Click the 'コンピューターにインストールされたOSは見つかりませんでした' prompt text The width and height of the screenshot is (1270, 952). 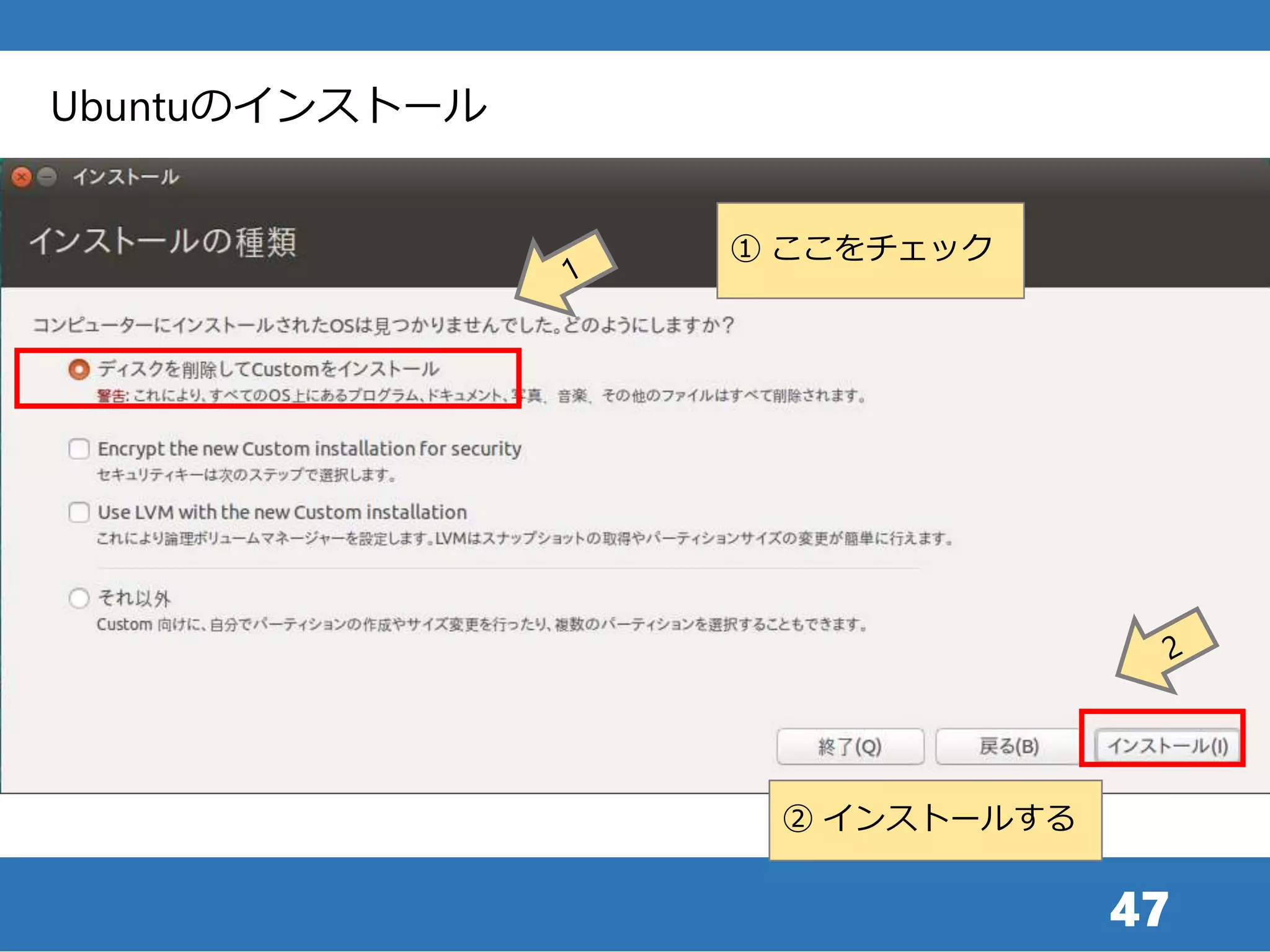296,325
